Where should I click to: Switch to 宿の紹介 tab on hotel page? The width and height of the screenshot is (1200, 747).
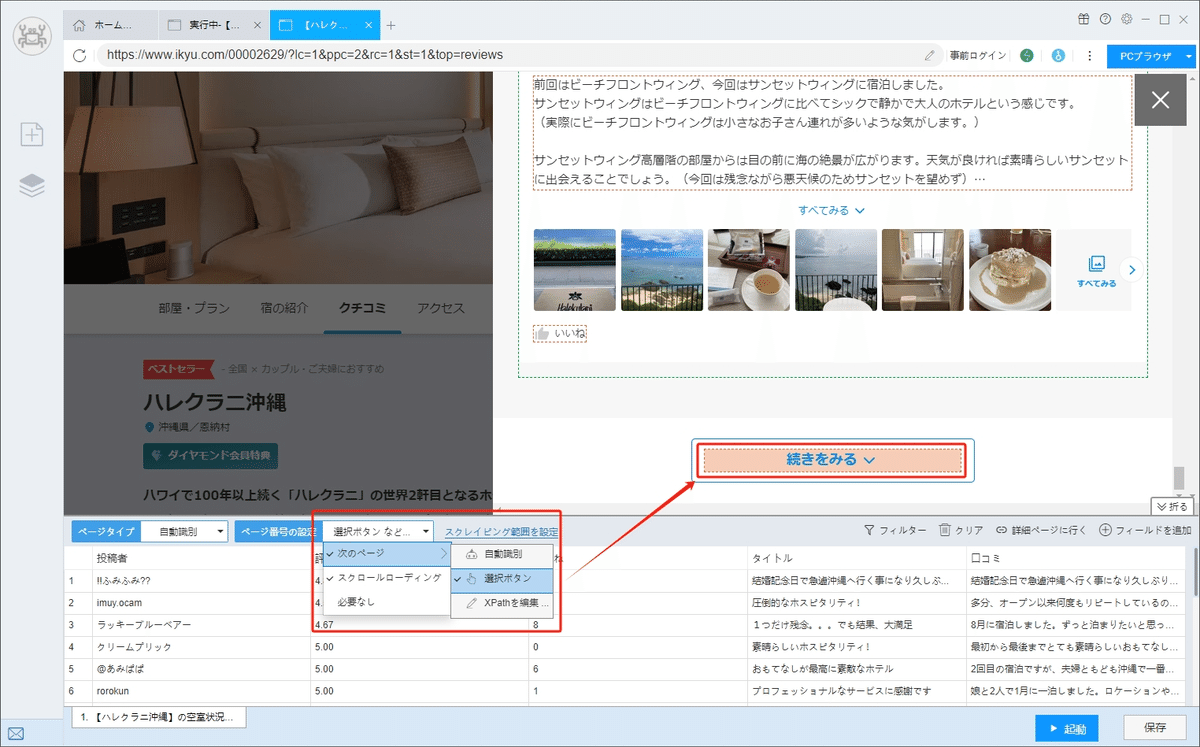pos(282,308)
